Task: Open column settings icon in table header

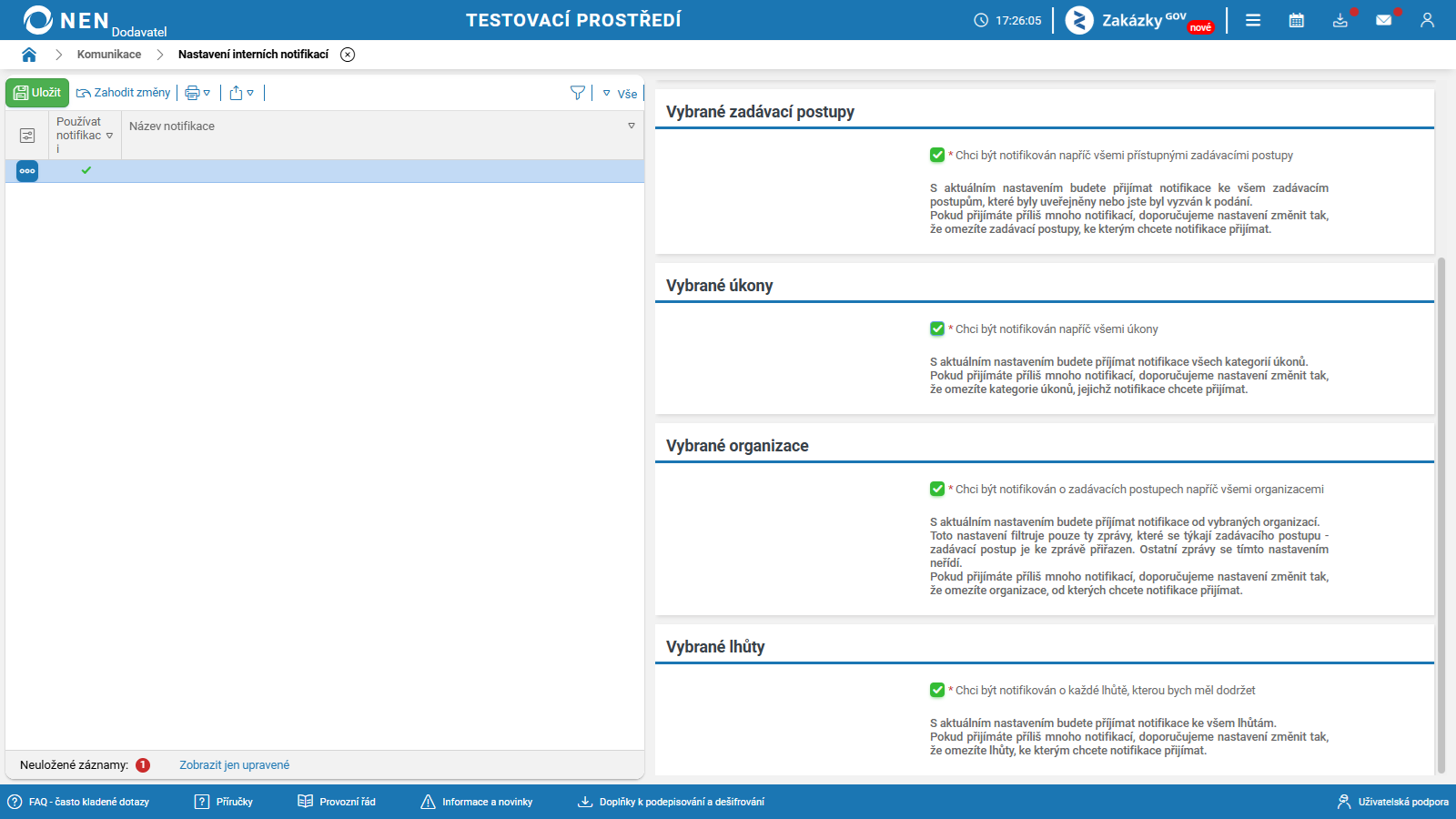Action: [27, 136]
